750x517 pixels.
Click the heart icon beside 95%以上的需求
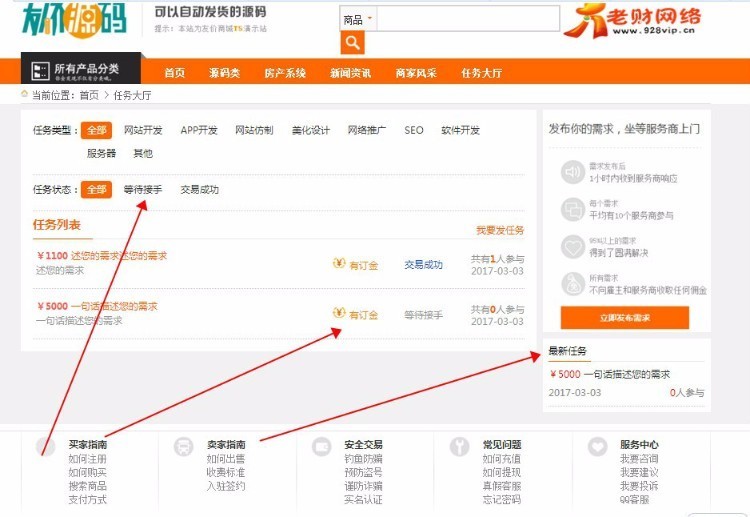pos(573,247)
